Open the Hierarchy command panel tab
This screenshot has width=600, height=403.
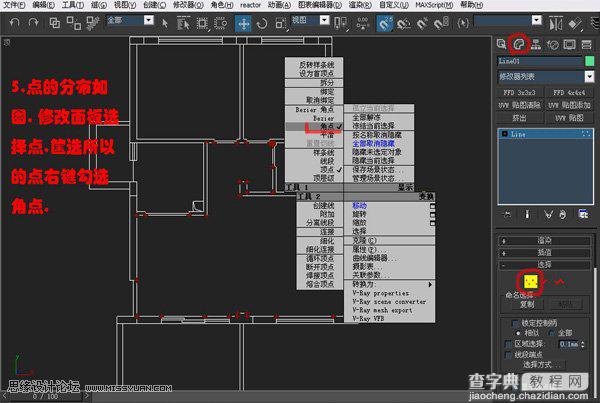[536, 44]
